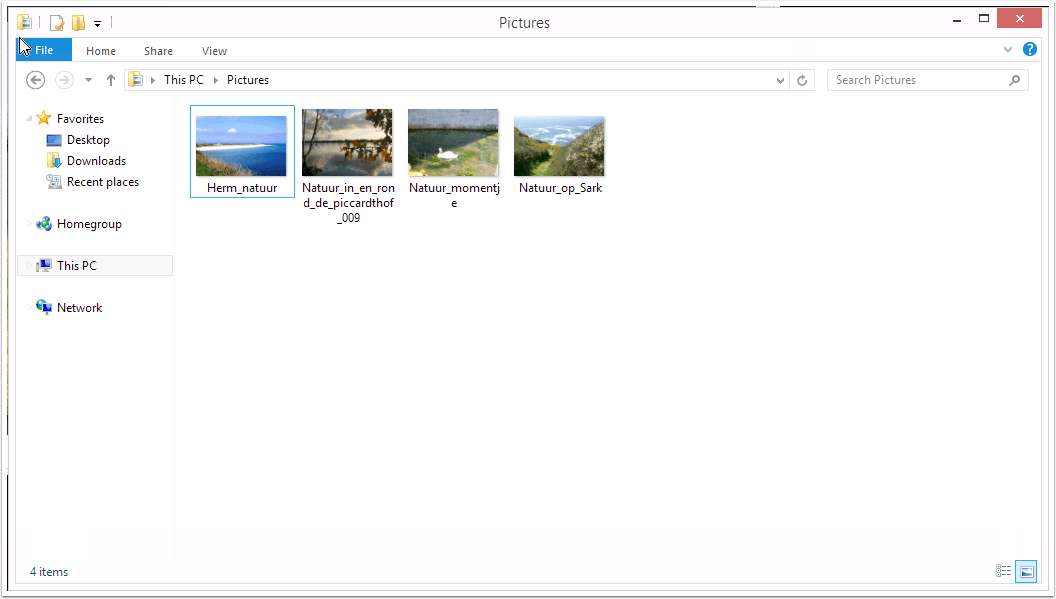Go up one level with the up arrow

[111, 80]
